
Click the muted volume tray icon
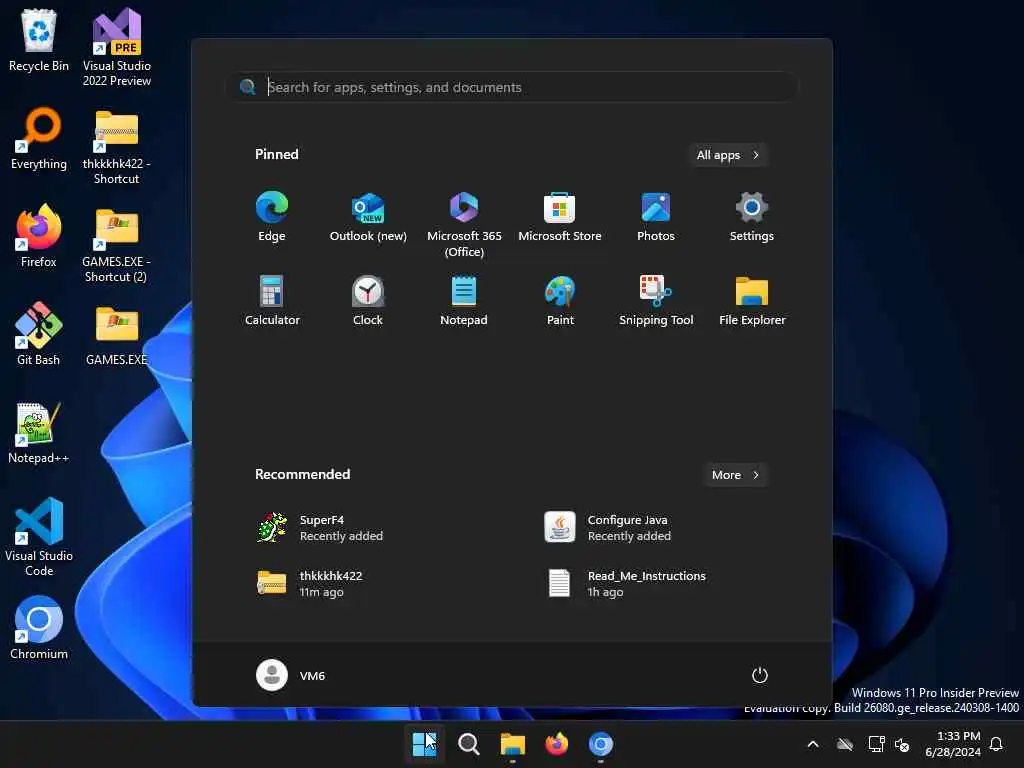902,744
